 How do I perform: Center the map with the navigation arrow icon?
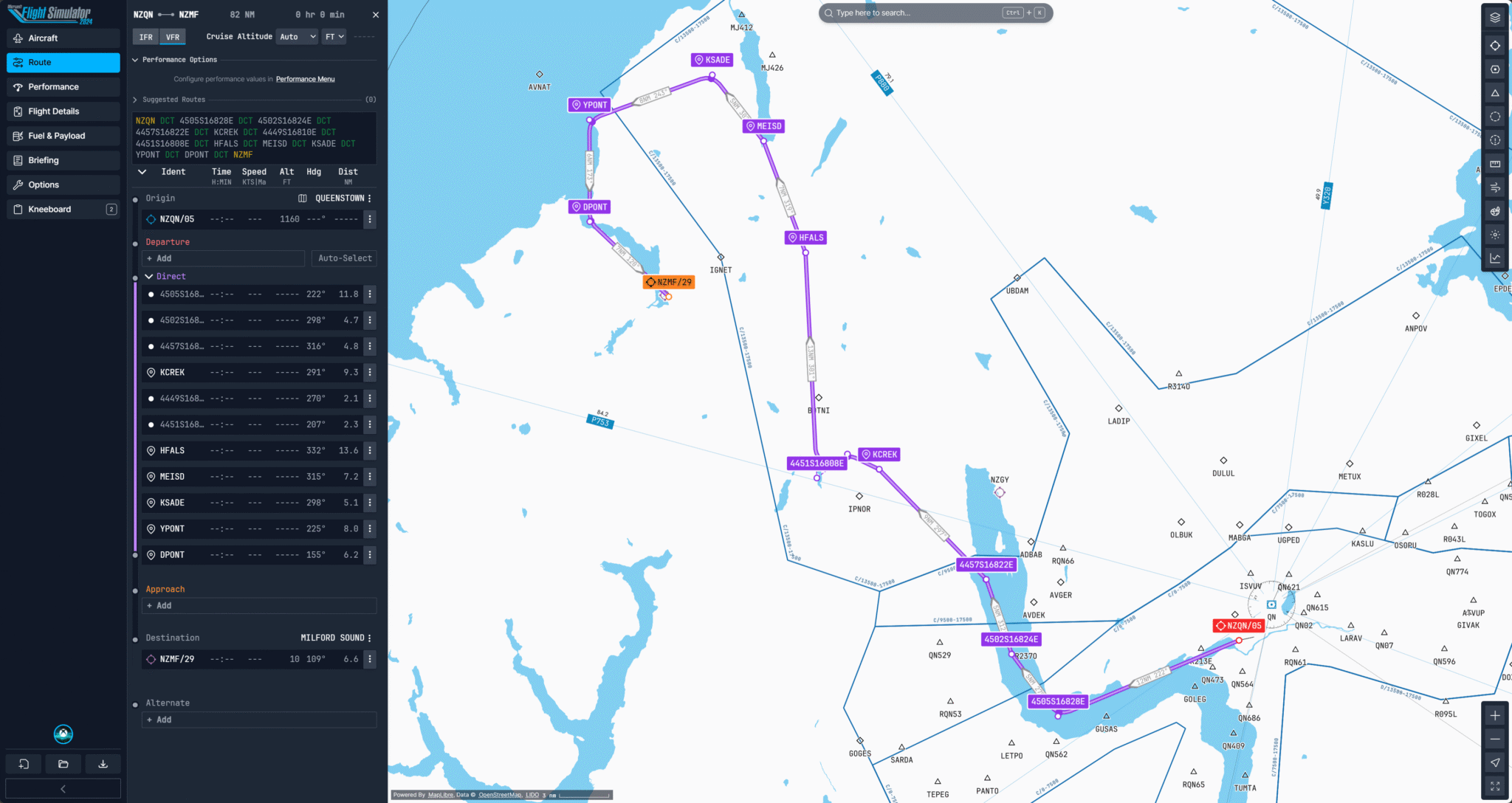[x=1495, y=762]
